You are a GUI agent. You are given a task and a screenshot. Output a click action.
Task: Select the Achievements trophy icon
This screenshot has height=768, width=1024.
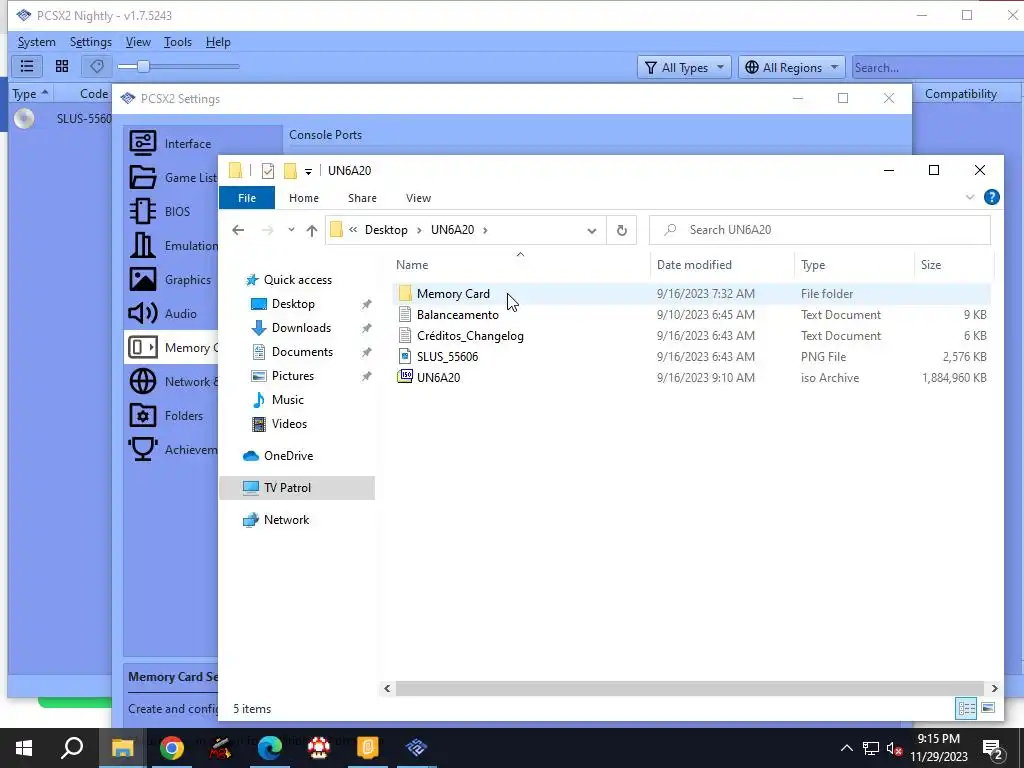coord(142,449)
